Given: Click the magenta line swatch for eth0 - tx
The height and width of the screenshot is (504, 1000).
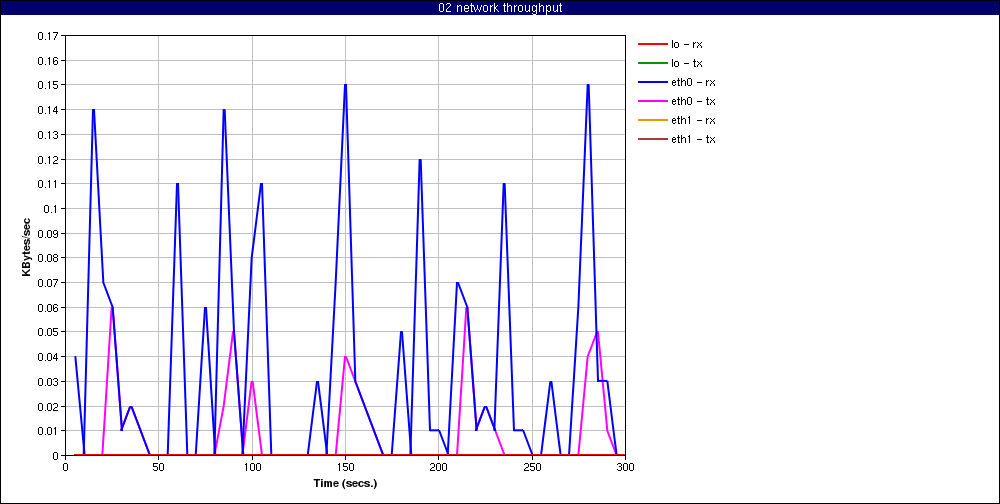Looking at the screenshot, I should (x=652, y=101).
